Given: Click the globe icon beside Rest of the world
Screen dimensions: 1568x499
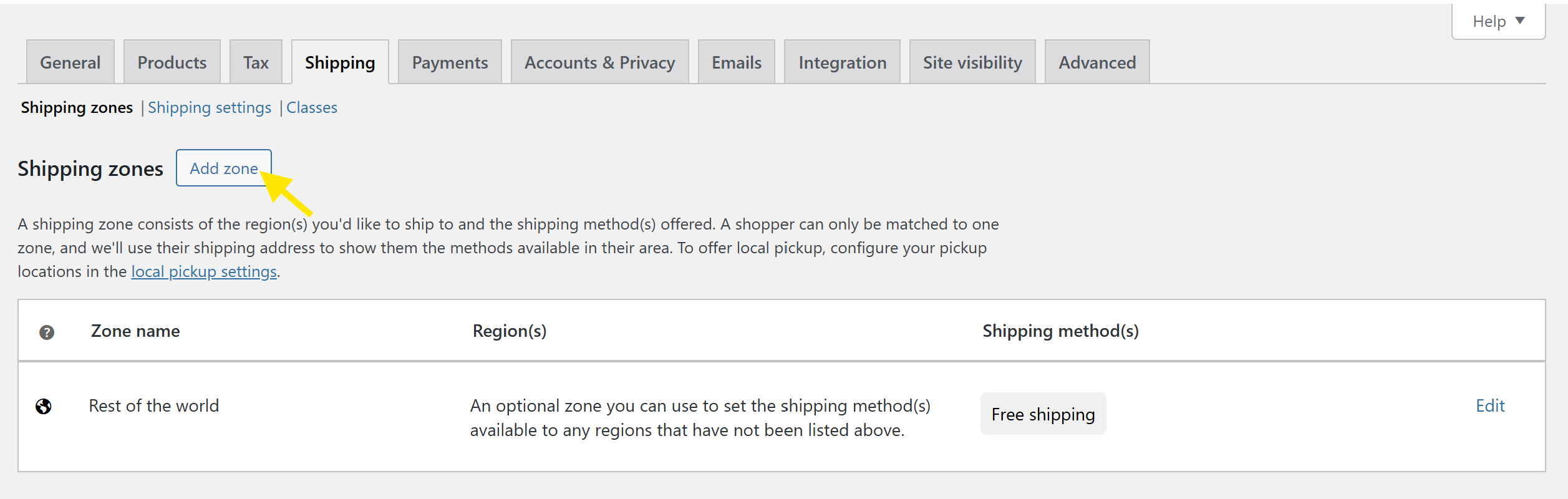Looking at the screenshot, I should pos(44,407).
